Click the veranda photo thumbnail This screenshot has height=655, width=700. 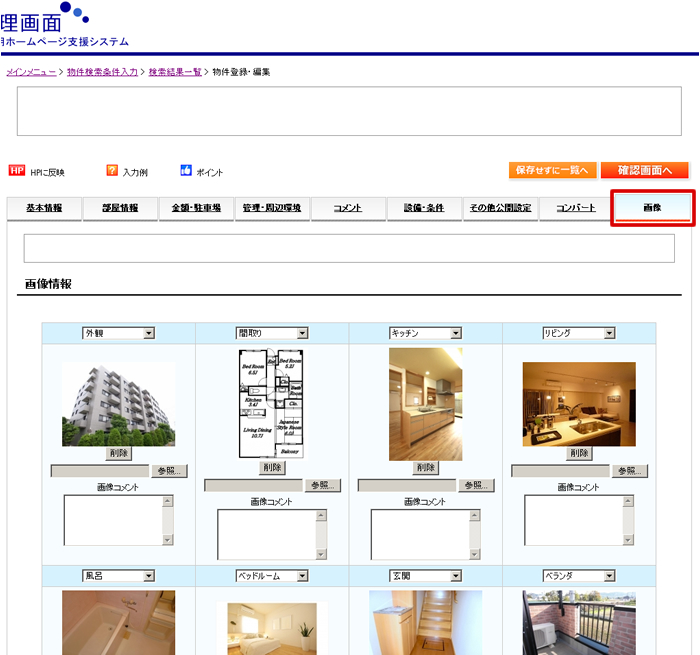[x=579, y=623]
